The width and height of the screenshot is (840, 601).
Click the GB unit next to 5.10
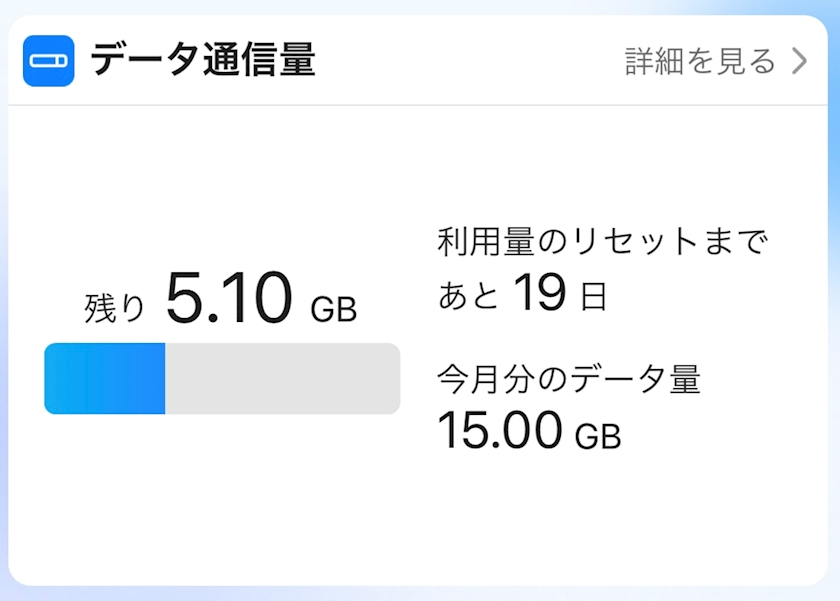coord(334,310)
